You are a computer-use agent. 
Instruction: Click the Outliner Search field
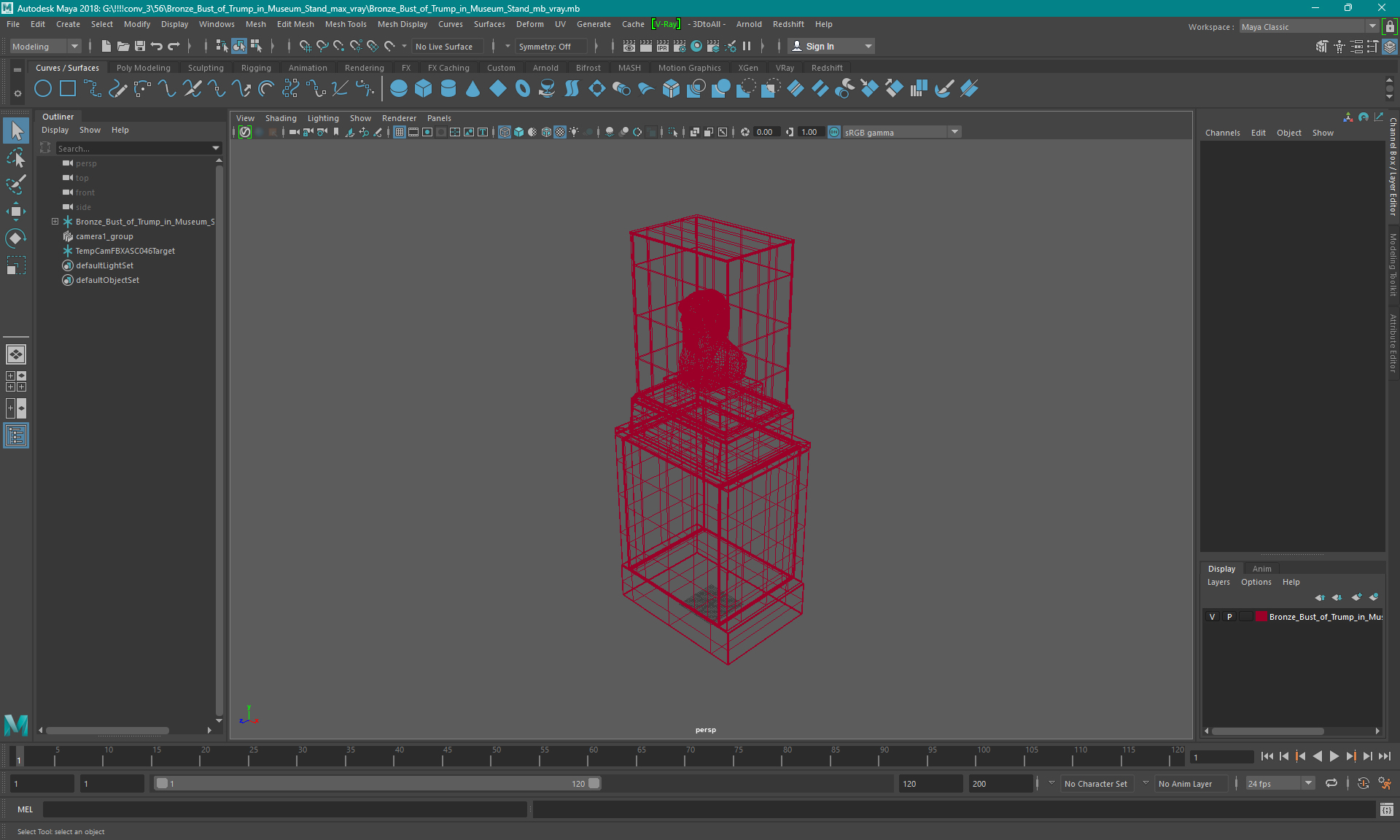pyautogui.click(x=133, y=148)
